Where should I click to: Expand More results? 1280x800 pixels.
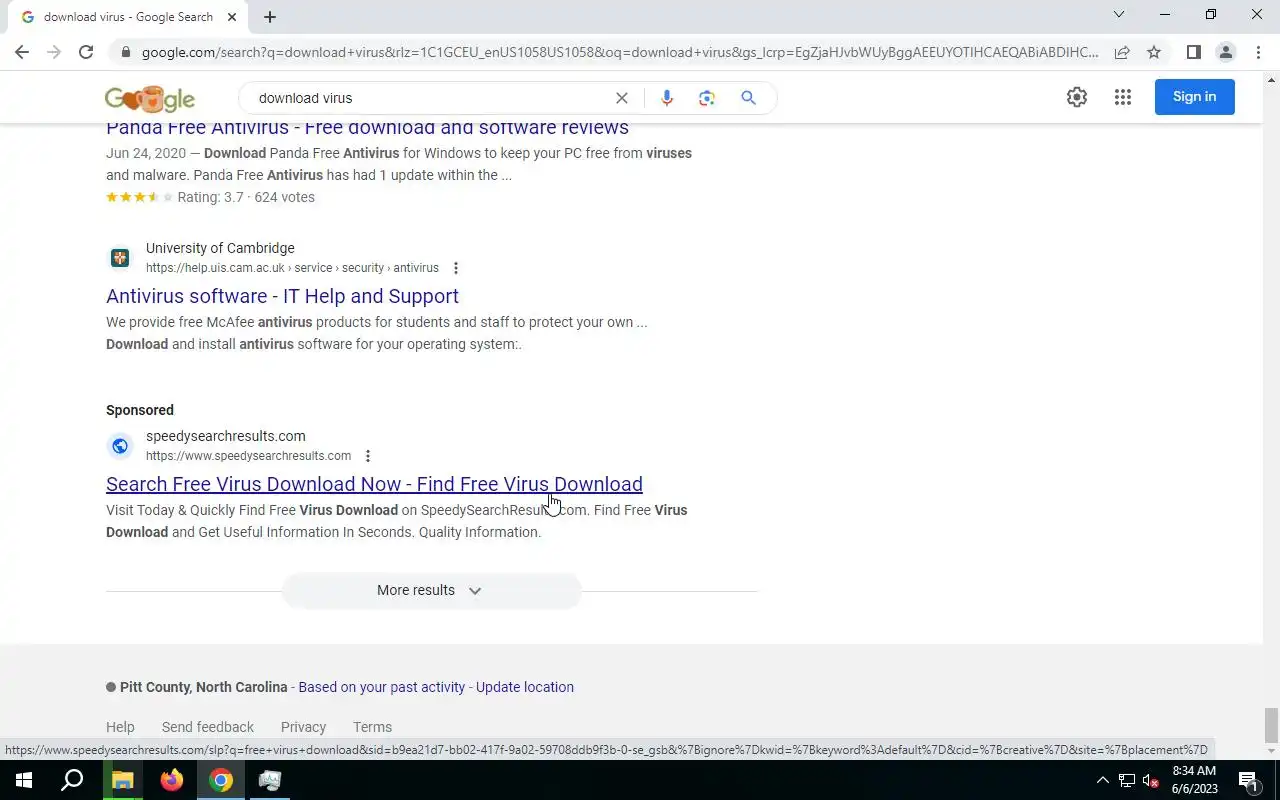pos(431,590)
